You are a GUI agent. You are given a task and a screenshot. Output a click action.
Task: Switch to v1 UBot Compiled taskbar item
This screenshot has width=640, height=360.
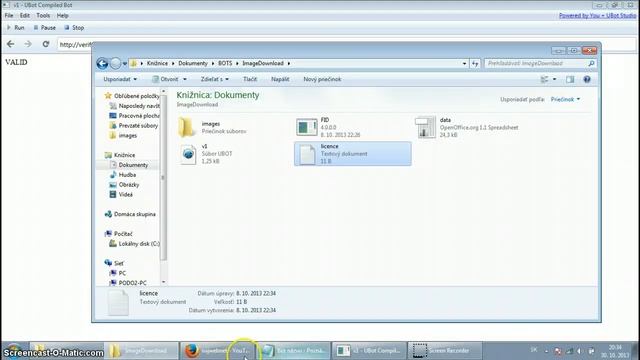click(369, 351)
